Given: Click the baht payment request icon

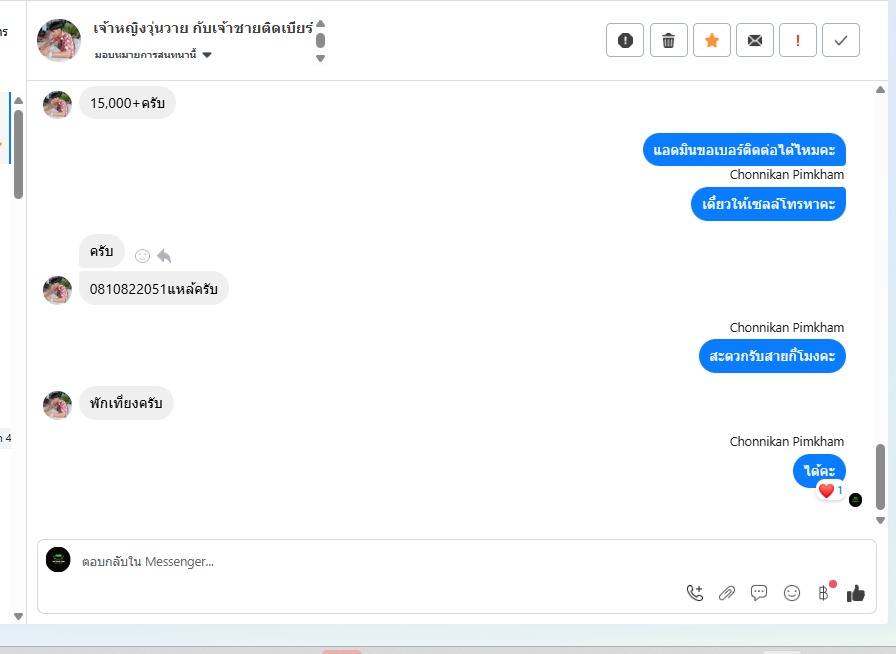Looking at the screenshot, I should click(x=823, y=593).
